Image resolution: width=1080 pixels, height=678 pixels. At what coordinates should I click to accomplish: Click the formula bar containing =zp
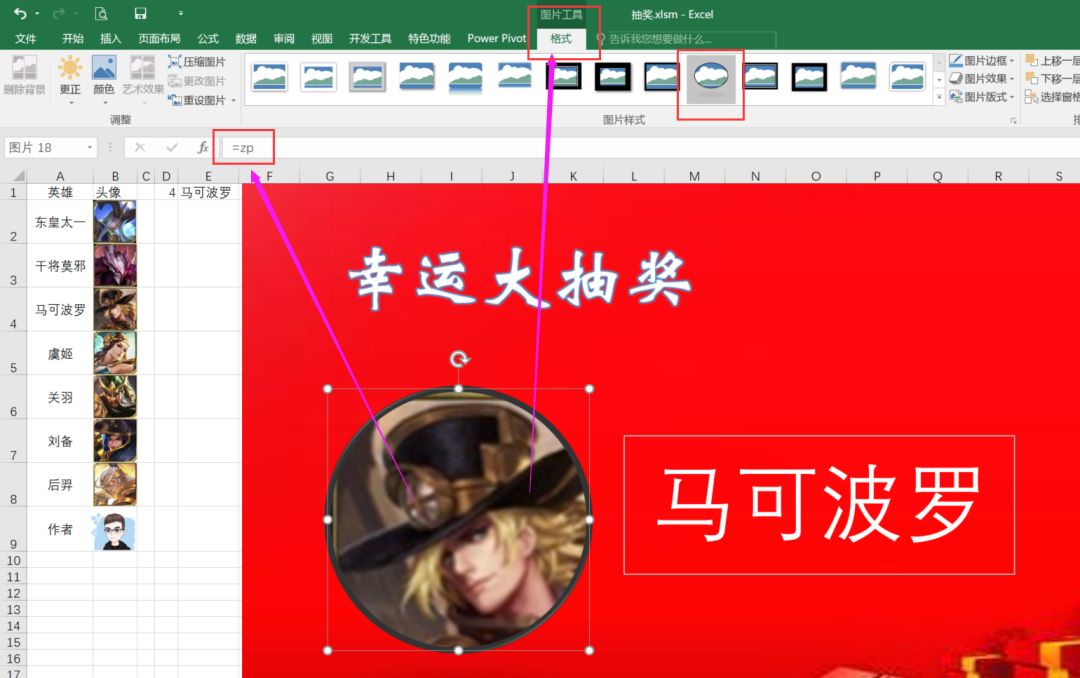(245, 147)
